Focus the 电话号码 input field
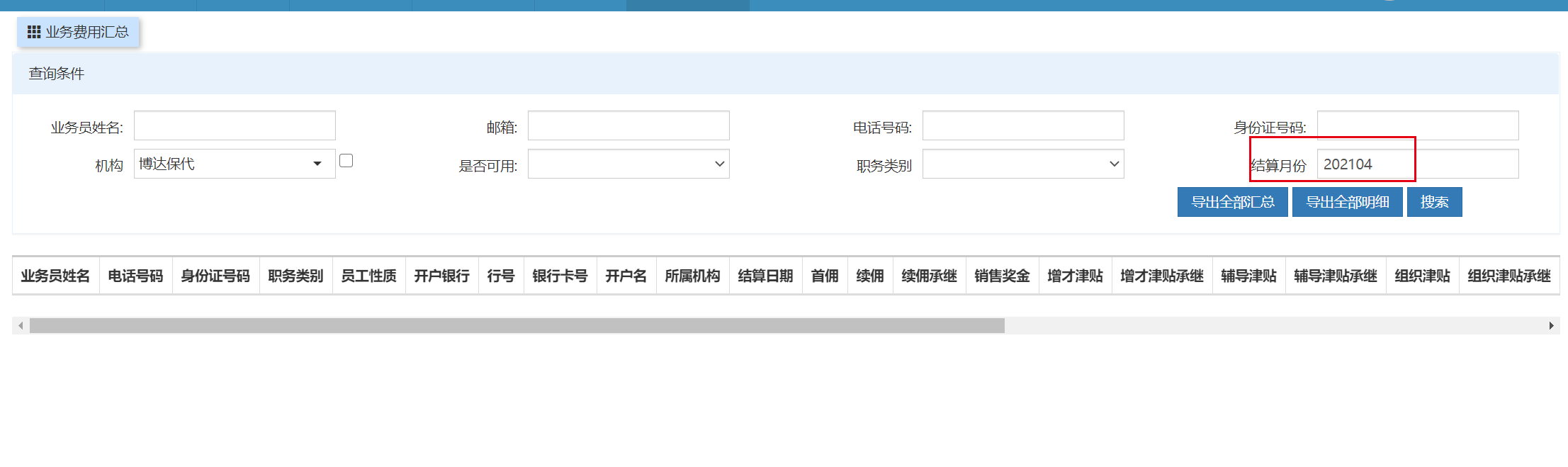 [1023, 125]
